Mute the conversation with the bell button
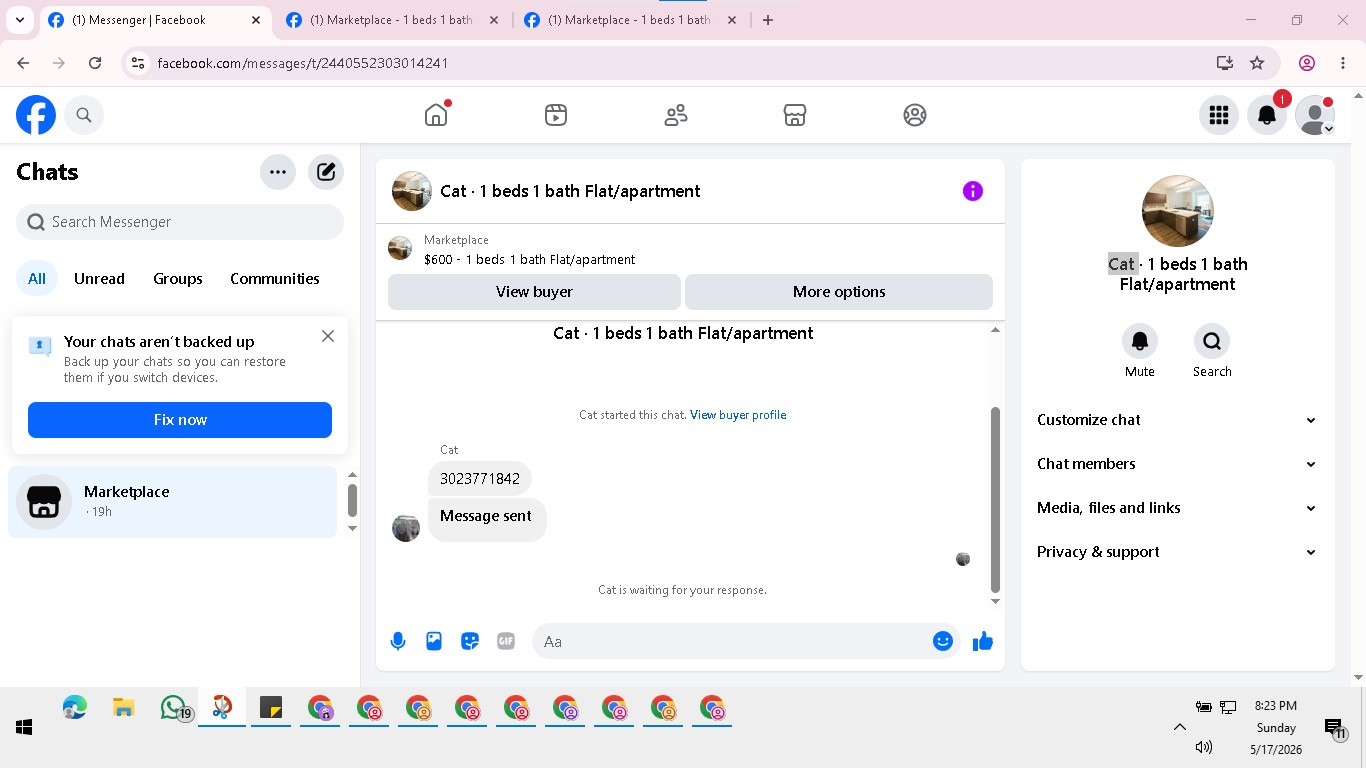Screen dimensions: 1366x768 pos(1140,342)
